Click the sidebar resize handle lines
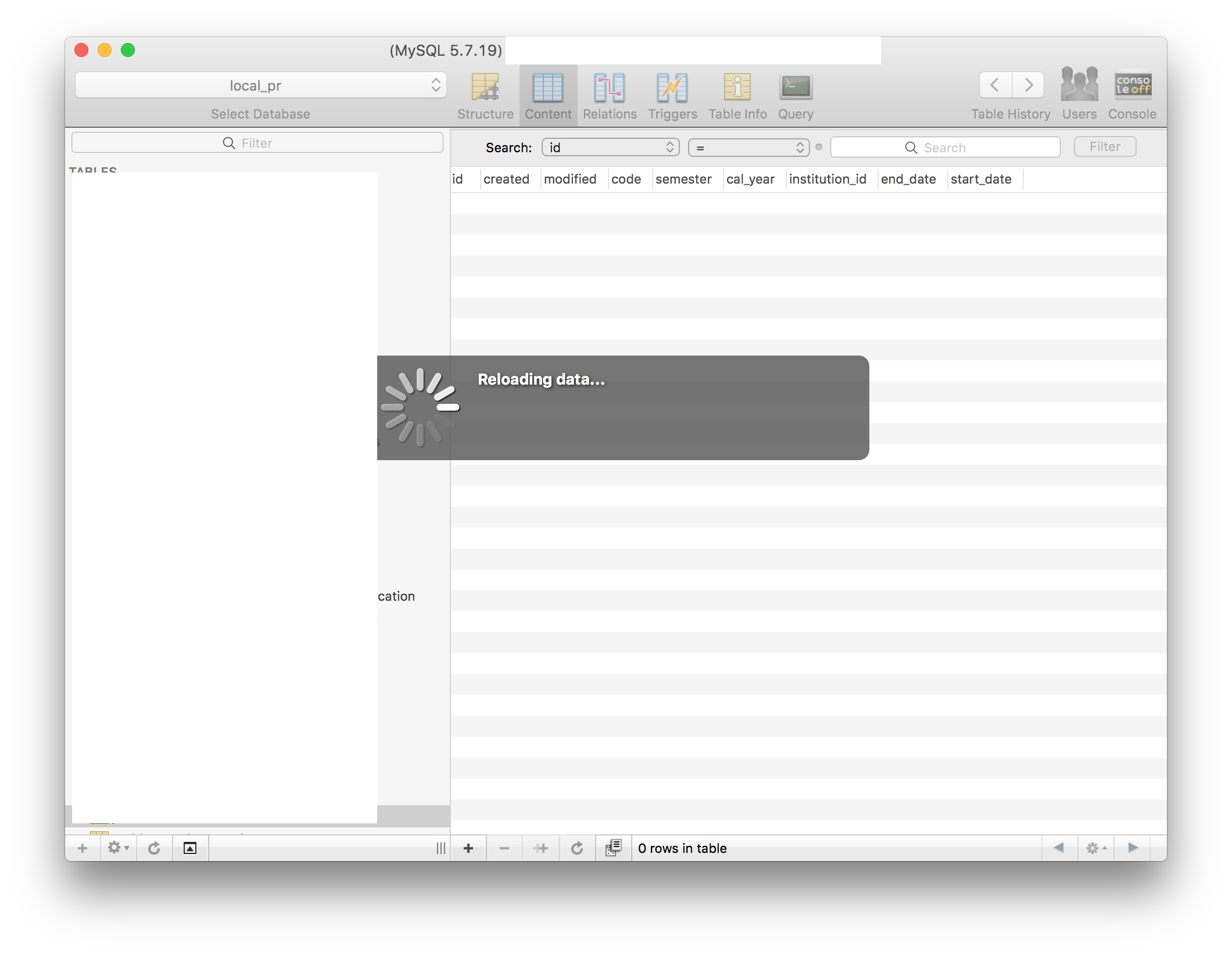The image size is (1232, 954). click(x=441, y=848)
